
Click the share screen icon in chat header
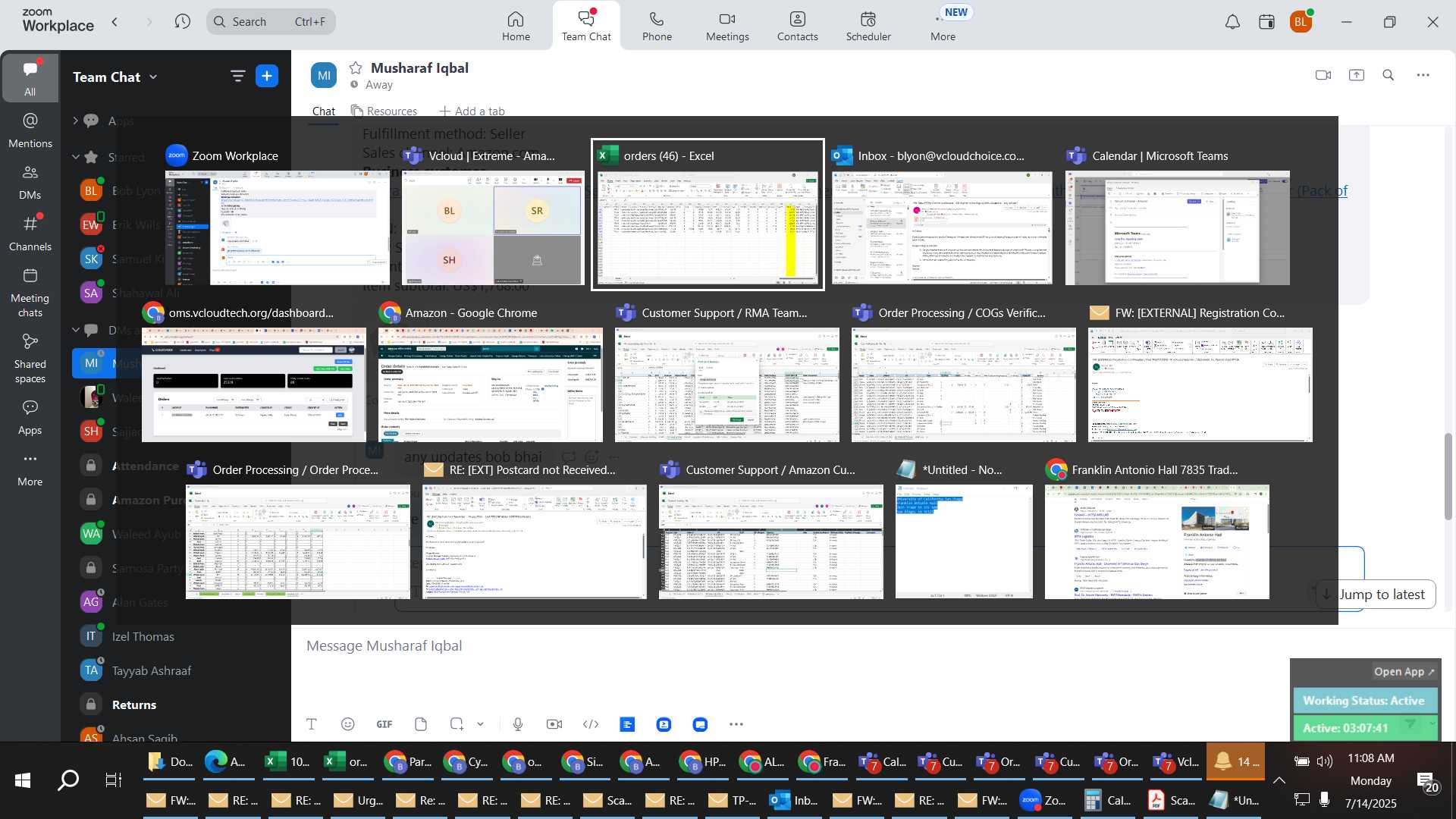pos(1356,75)
